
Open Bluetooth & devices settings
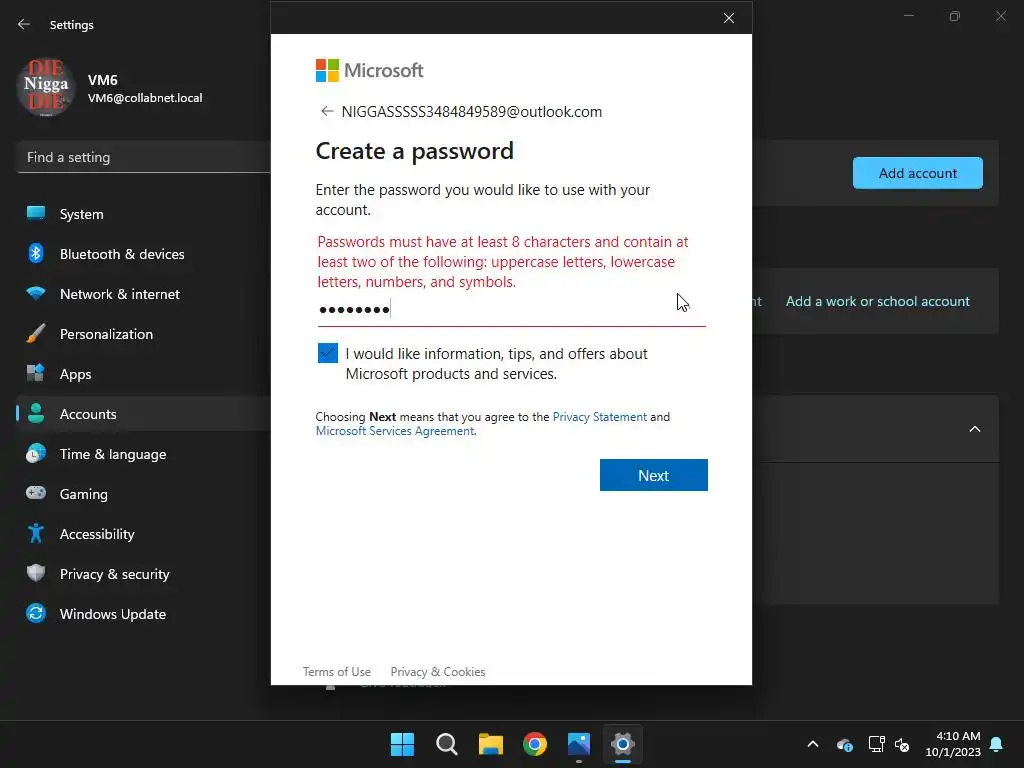(144, 254)
